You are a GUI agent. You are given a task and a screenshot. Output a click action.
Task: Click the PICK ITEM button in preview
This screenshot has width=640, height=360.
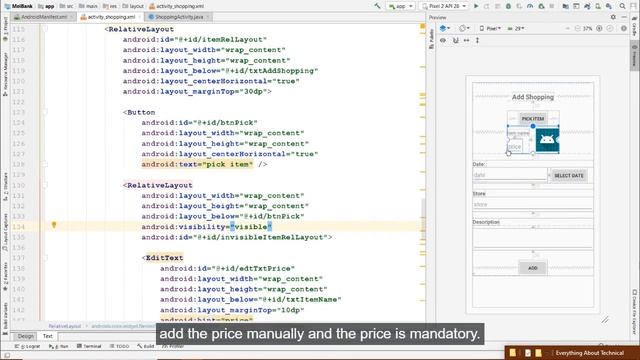point(533,119)
